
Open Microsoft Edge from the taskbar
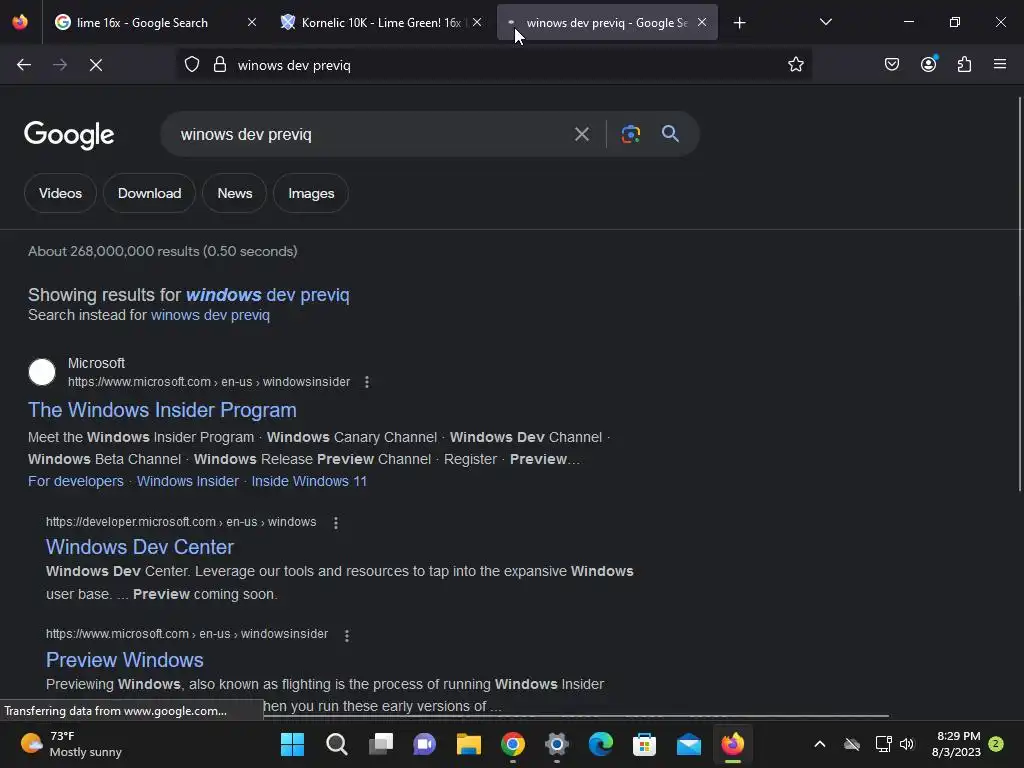coord(601,744)
